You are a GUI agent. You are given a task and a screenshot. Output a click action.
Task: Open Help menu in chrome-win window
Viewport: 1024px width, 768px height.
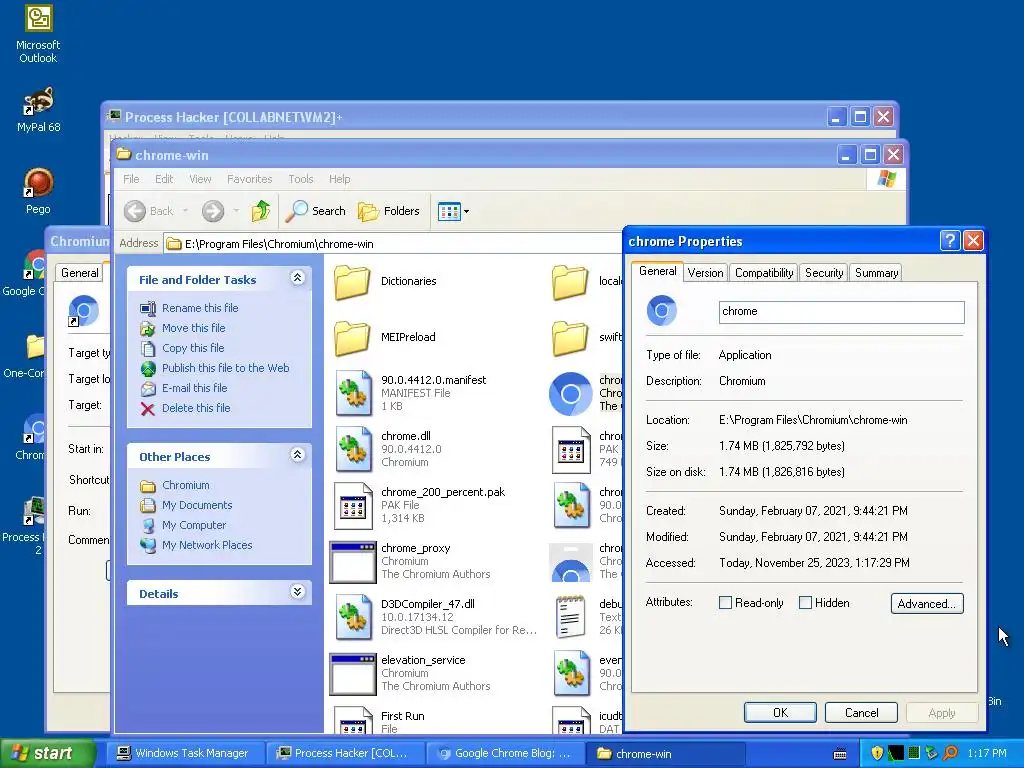pos(339,179)
